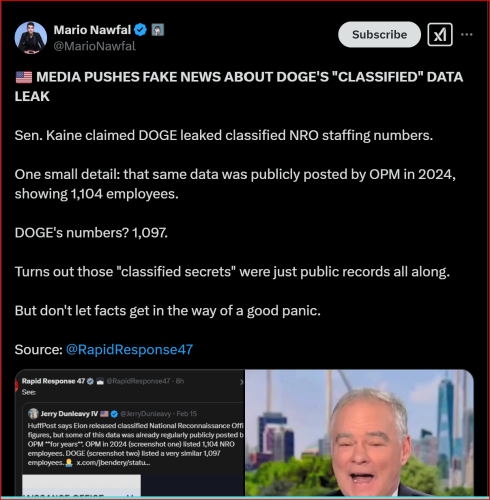Screen dimensions: 490x500
Task: Click the US flag emoji in headline
Action: point(24,77)
